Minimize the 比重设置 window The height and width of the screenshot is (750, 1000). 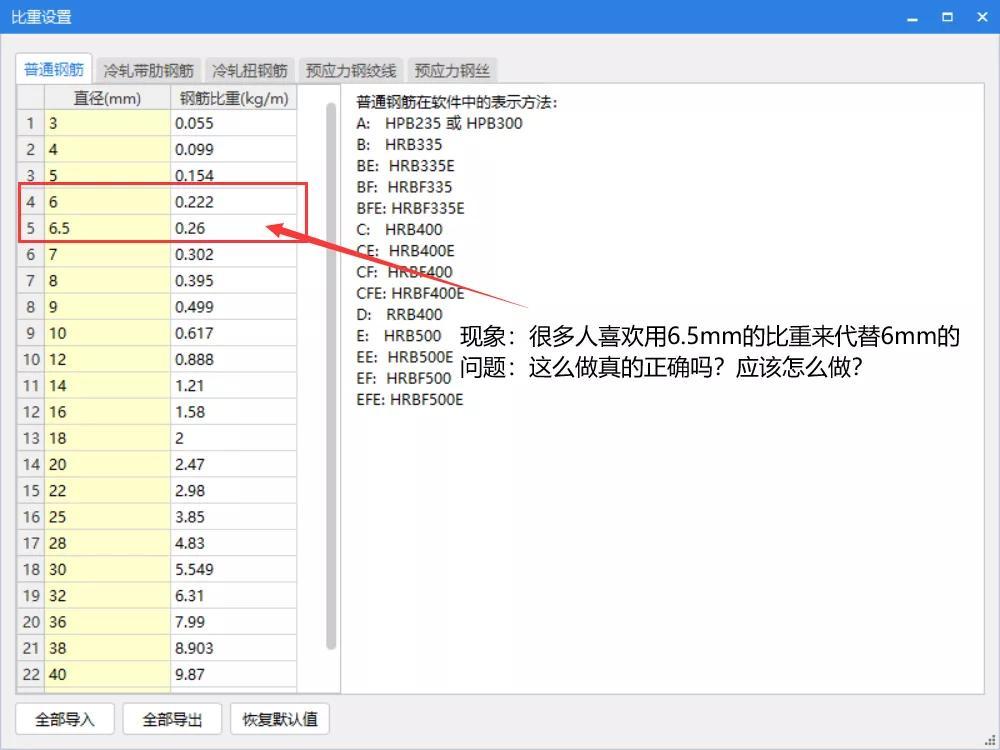tap(911, 17)
